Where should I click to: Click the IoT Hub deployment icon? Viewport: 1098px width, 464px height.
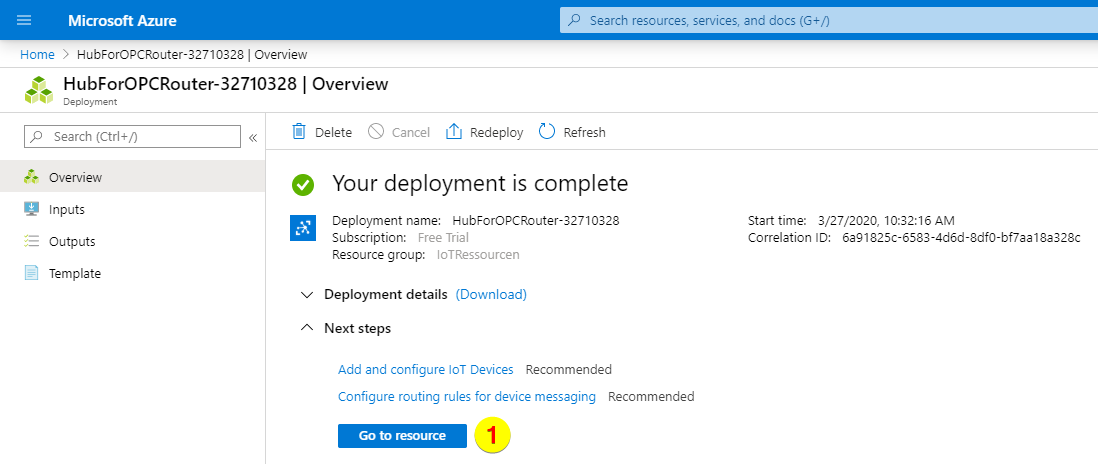(302, 229)
